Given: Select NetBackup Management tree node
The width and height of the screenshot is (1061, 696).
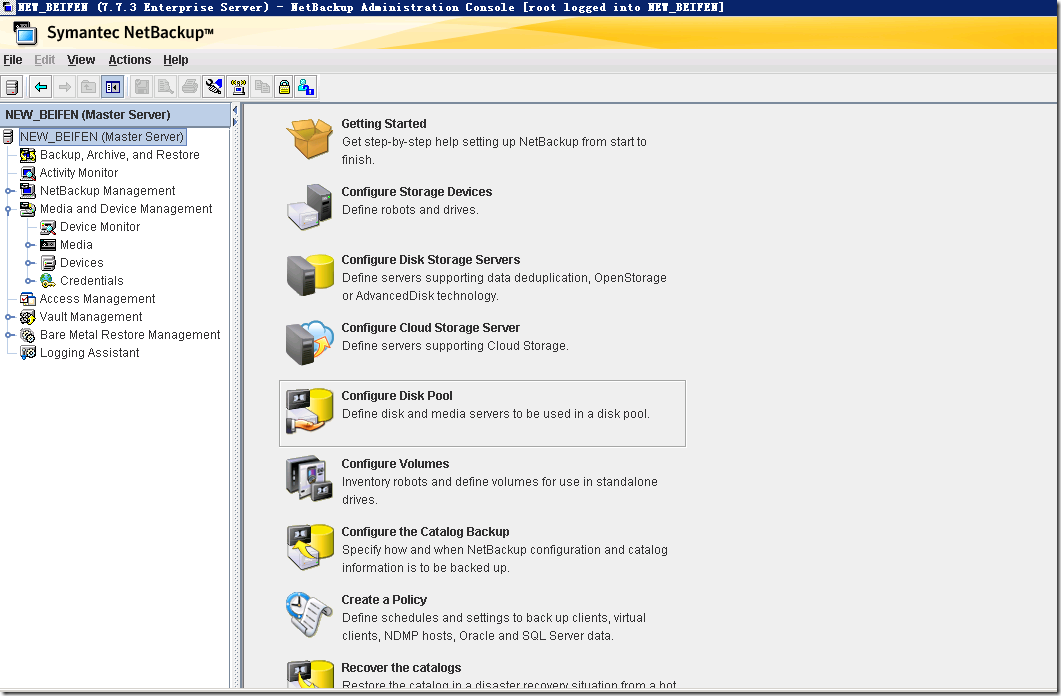Looking at the screenshot, I should click(x=107, y=191).
